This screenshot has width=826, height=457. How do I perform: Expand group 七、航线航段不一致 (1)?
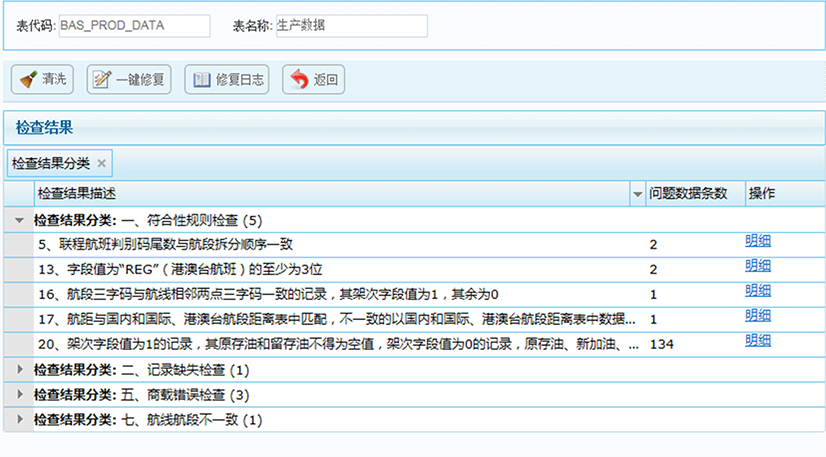coord(19,420)
